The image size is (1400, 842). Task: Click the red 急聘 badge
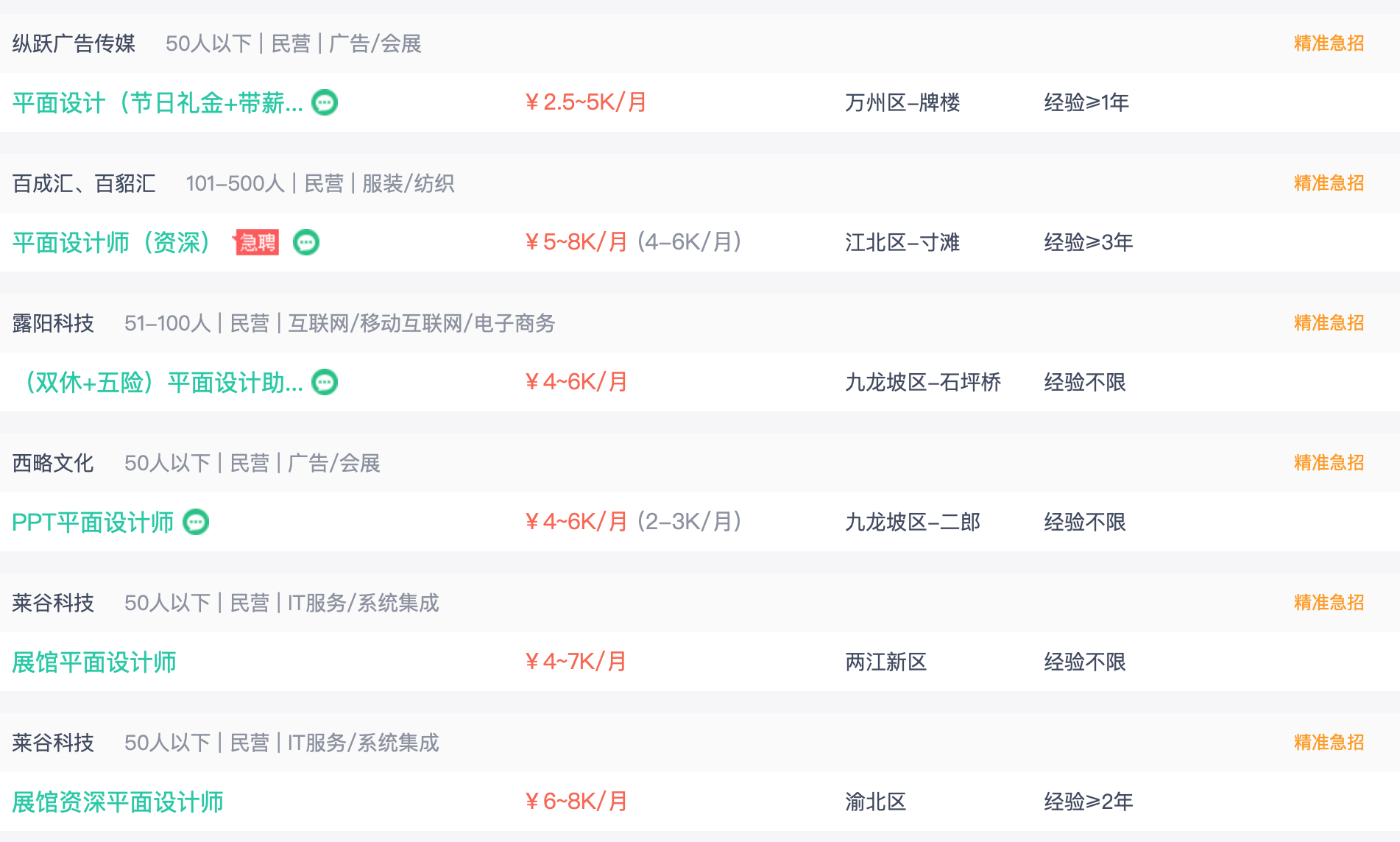[x=256, y=242]
